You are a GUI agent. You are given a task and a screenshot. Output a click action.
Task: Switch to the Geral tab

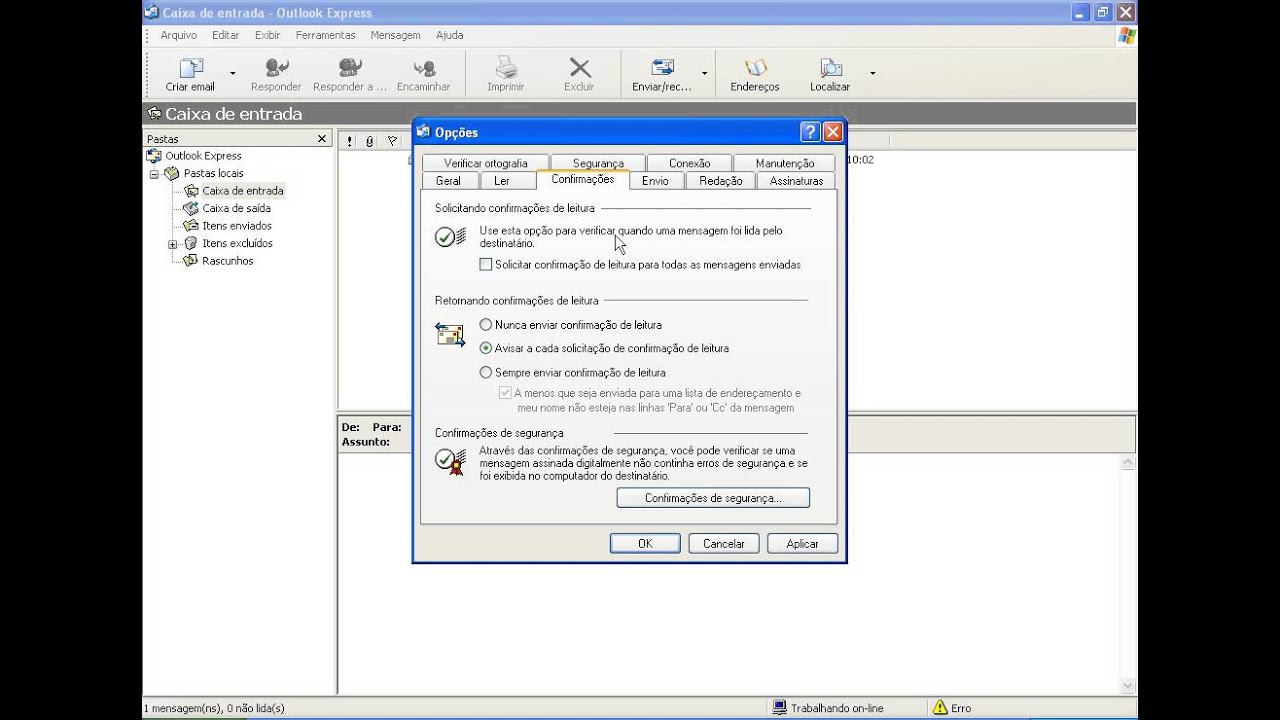[448, 181]
